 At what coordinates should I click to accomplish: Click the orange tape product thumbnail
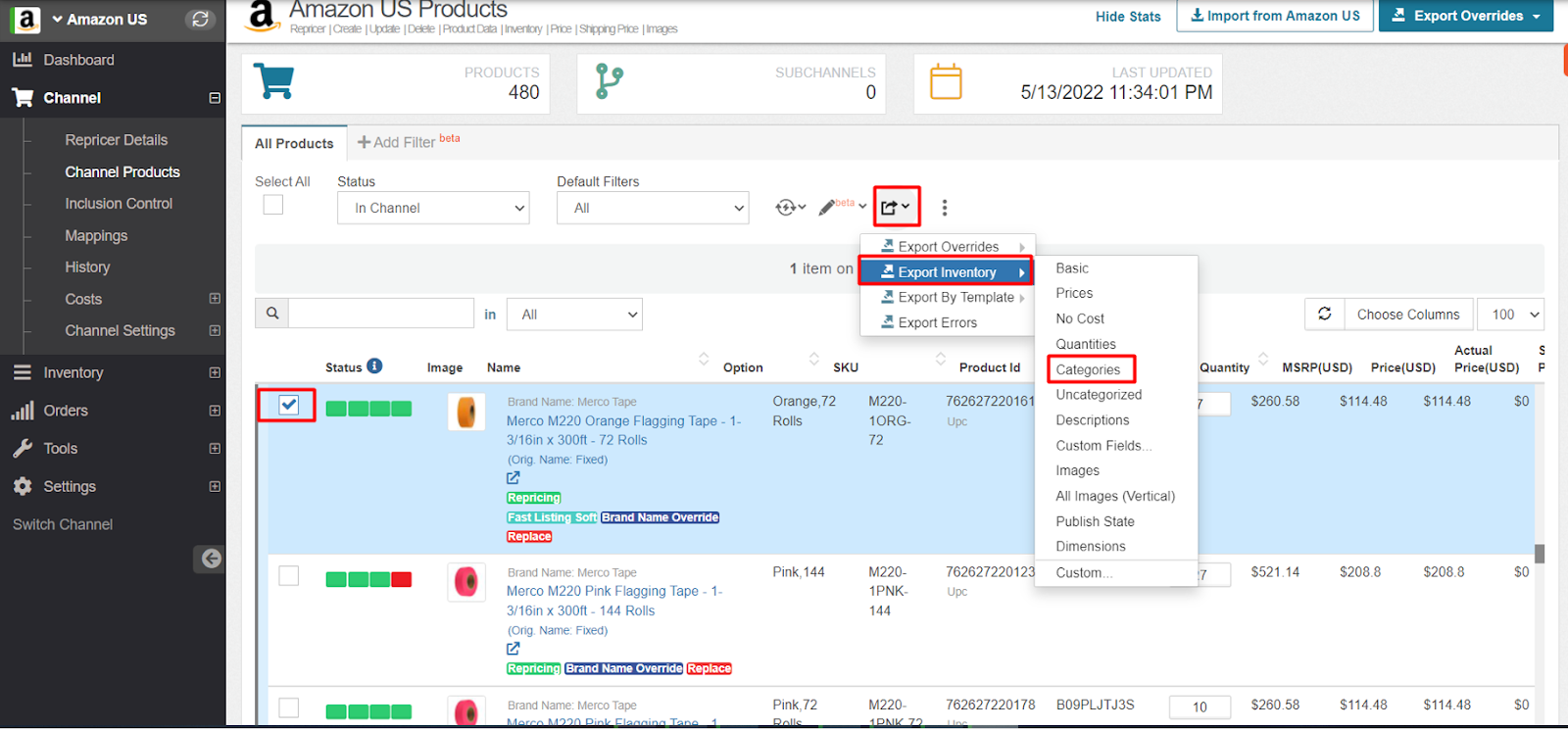pos(466,412)
